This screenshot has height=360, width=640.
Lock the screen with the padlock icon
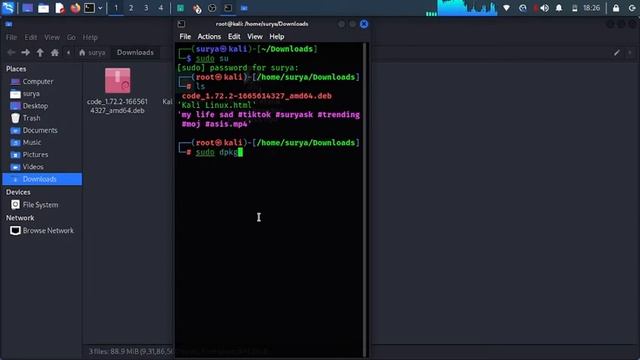(x=616, y=8)
